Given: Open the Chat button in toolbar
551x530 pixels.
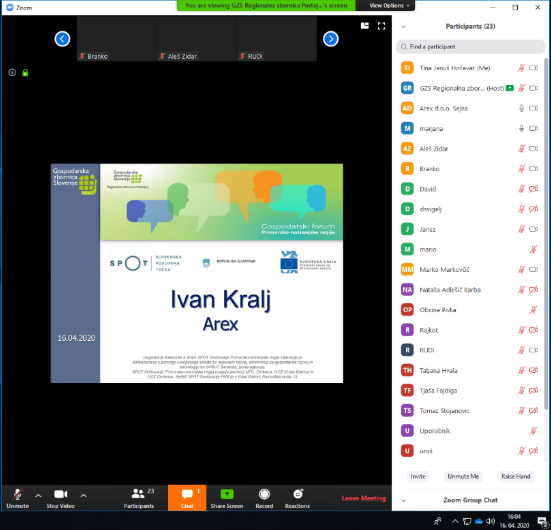Looking at the screenshot, I should pyautogui.click(x=187, y=498).
